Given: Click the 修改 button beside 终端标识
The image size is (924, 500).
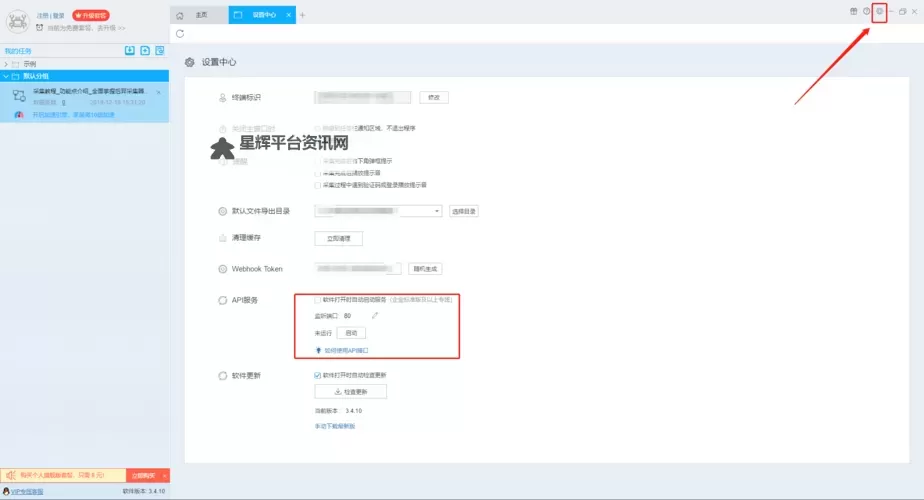Looking at the screenshot, I should (434, 97).
